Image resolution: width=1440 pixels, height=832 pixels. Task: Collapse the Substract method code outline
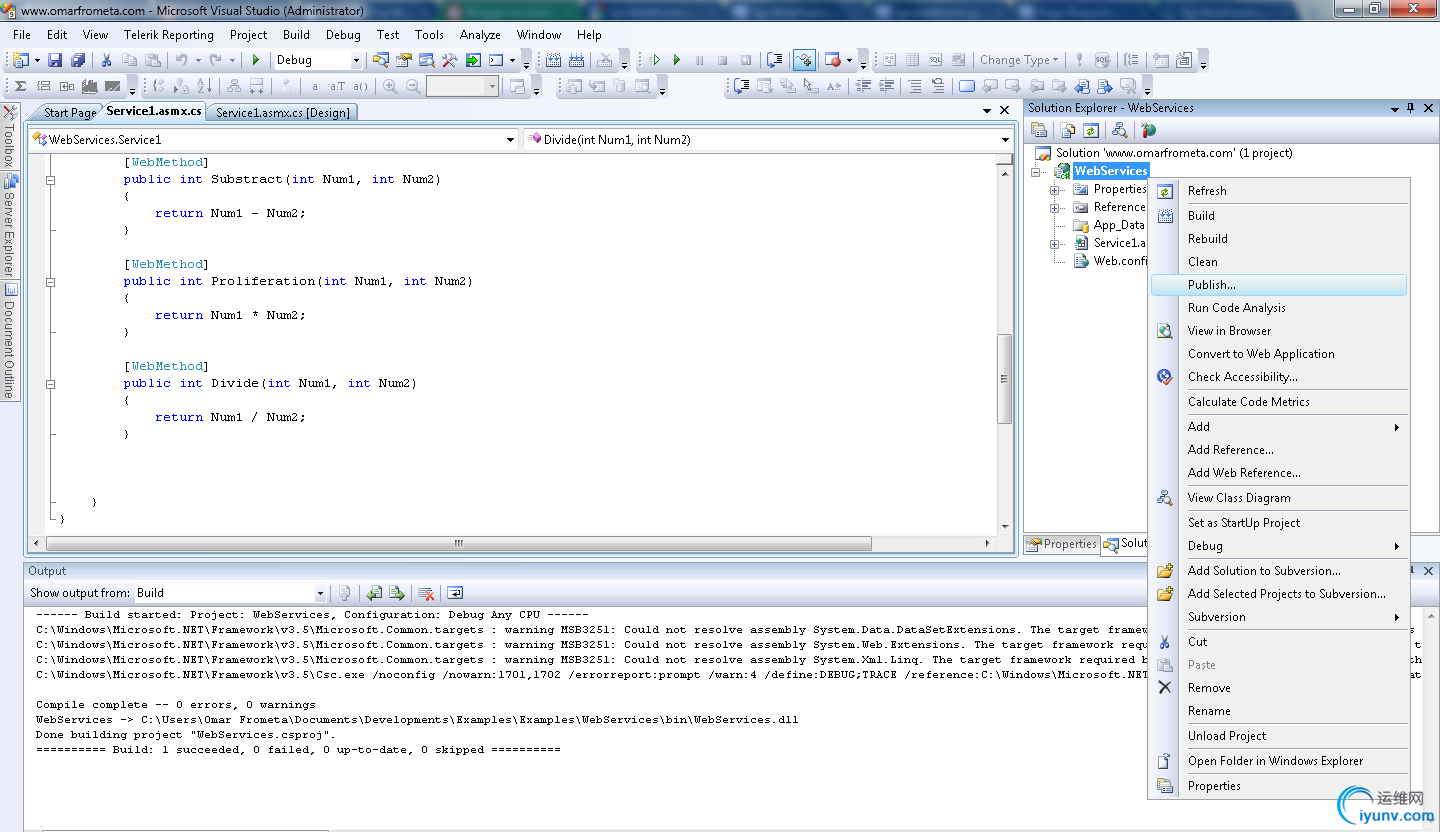[x=50, y=180]
